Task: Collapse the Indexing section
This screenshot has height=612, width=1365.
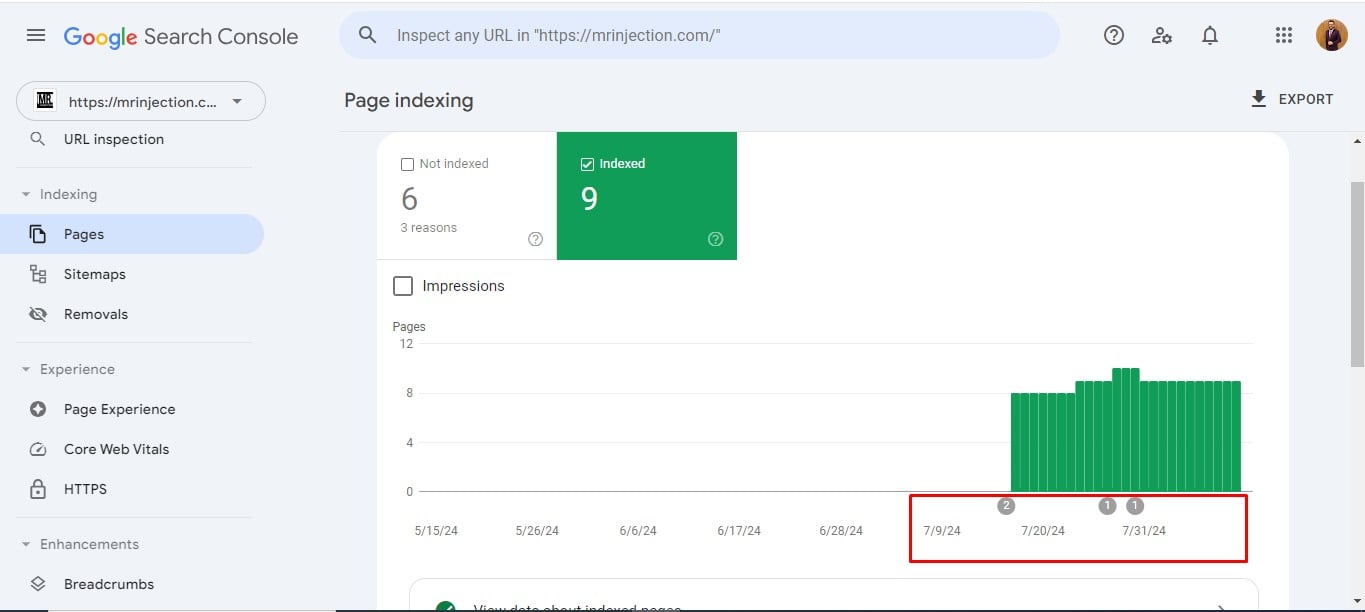Action: (x=26, y=195)
